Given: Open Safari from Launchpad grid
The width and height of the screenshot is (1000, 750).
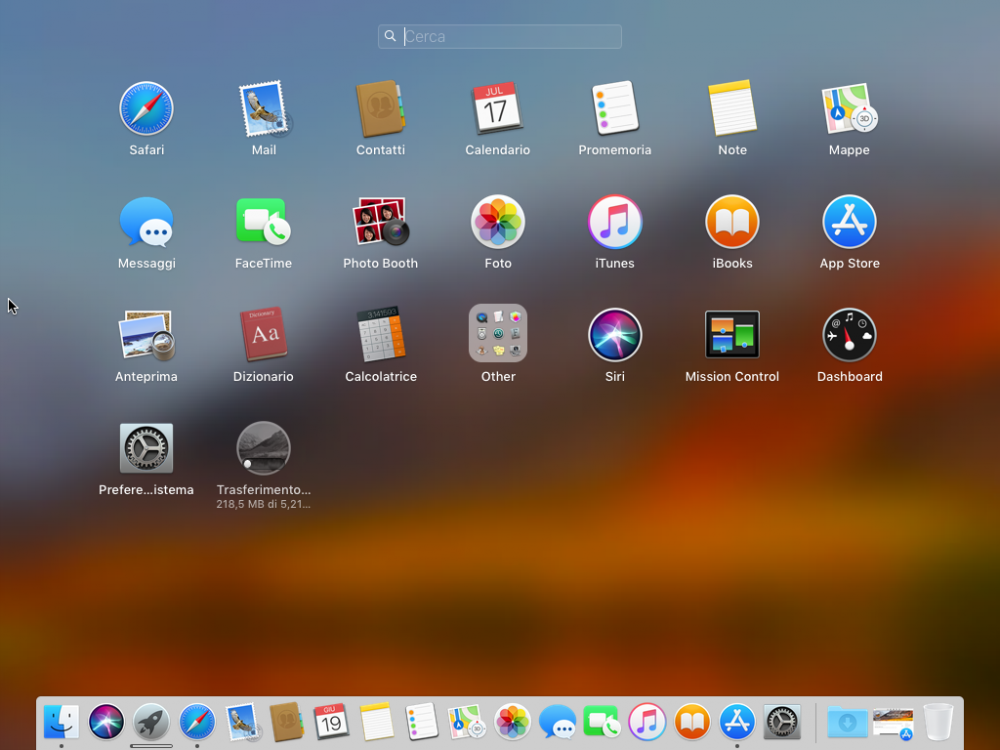Looking at the screenshot, I should [146, 108].
